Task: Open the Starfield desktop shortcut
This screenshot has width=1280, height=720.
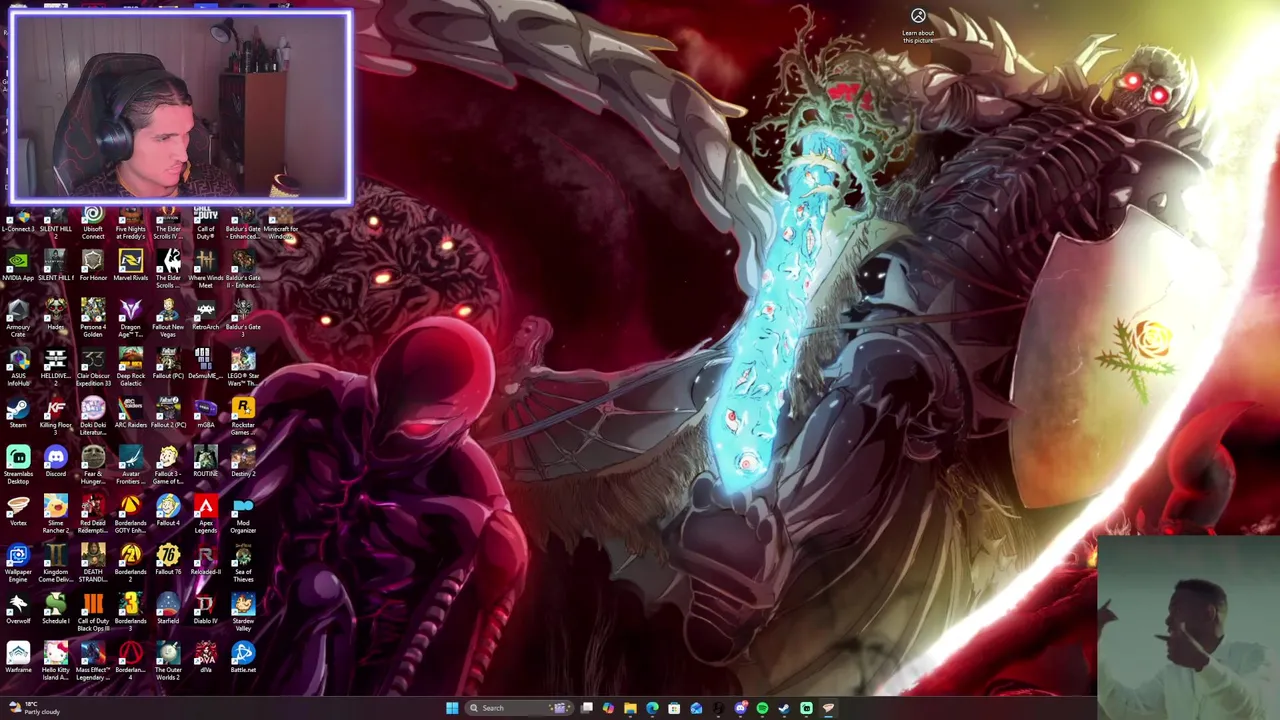Action: tap(168, 610)
